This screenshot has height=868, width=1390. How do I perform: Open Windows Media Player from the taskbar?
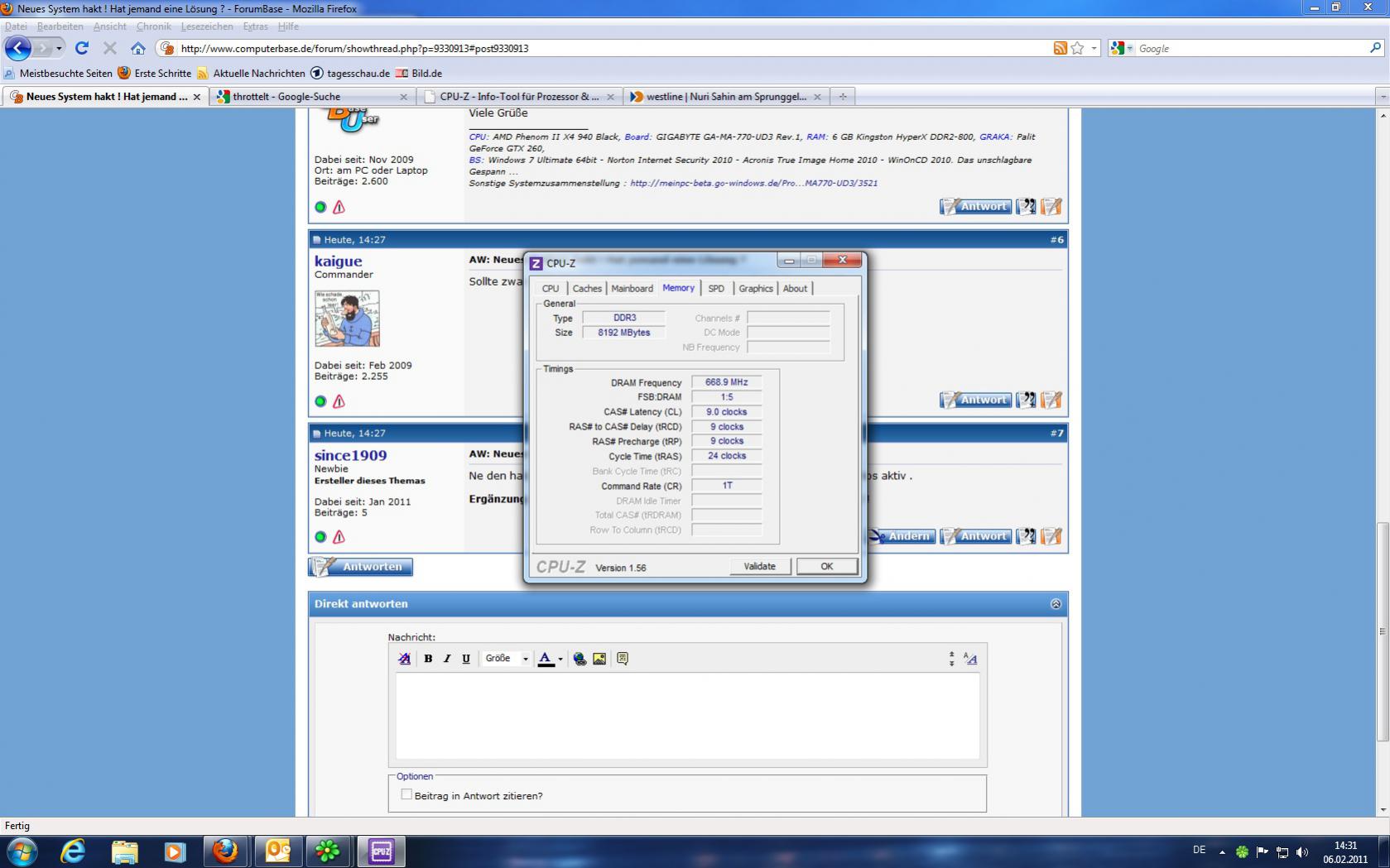175,851
